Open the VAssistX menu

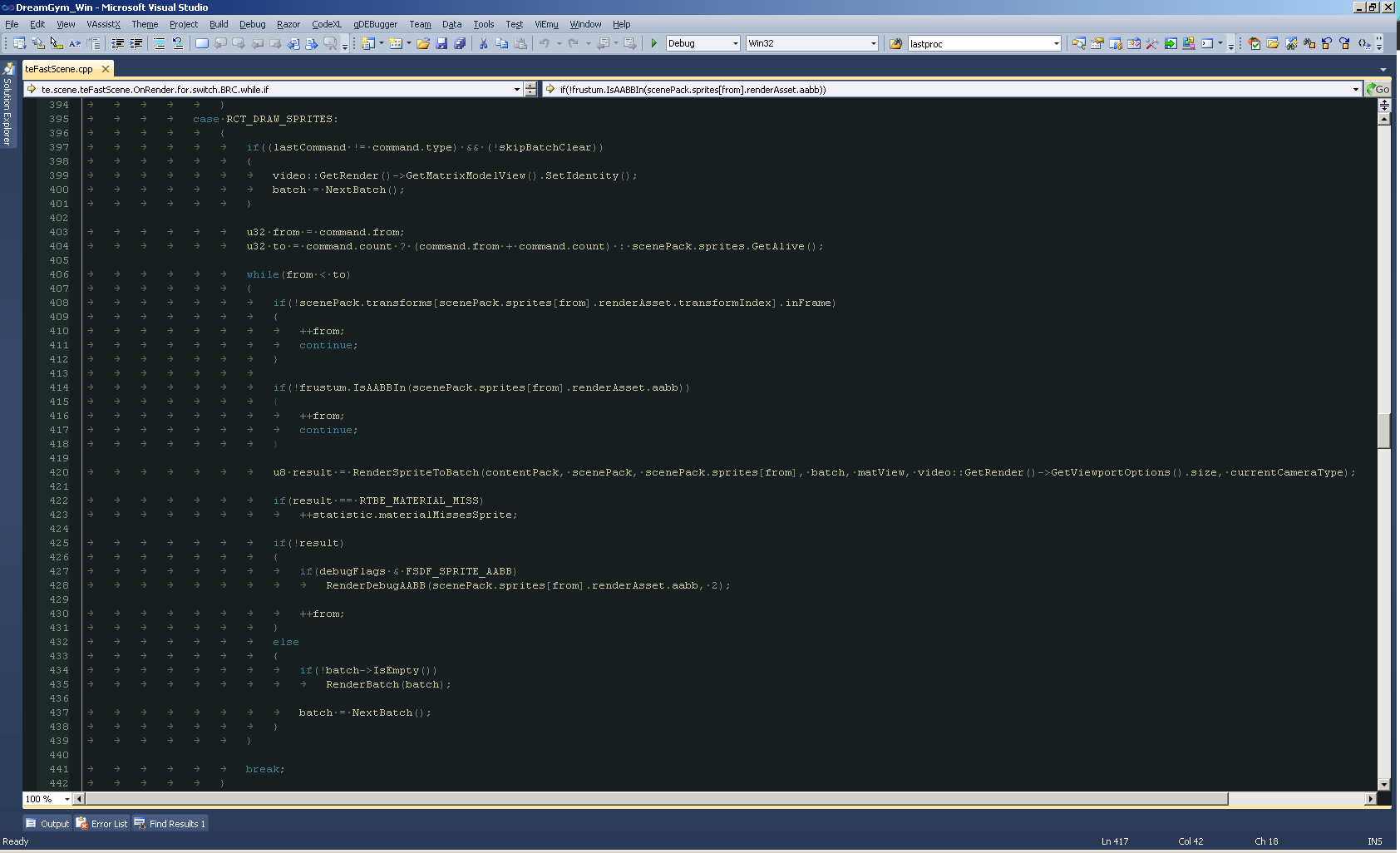(103, 24)
